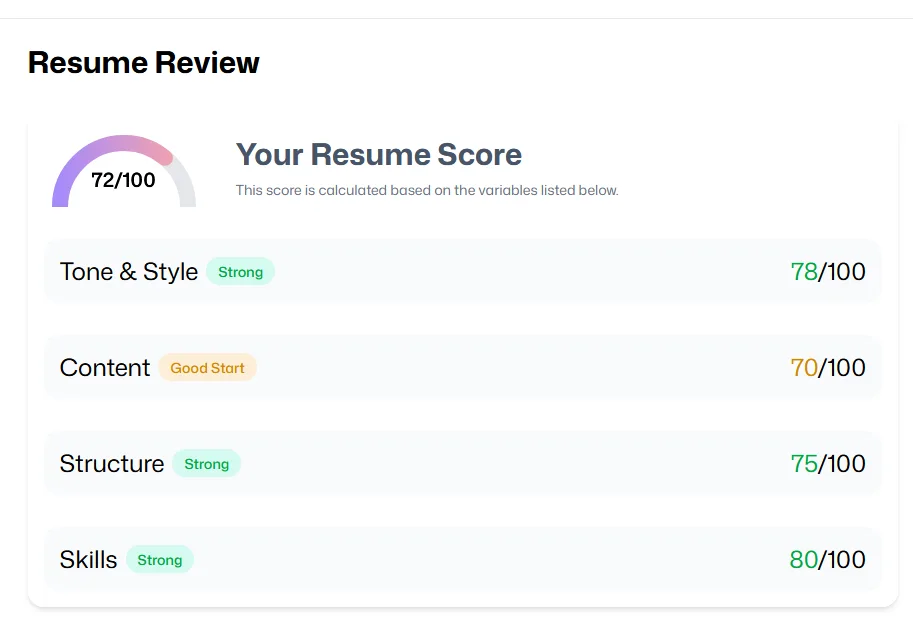The width and height of the screenshot is (913, 628).
Task: Open the Tone & Style category
Action: coord(128,272)
